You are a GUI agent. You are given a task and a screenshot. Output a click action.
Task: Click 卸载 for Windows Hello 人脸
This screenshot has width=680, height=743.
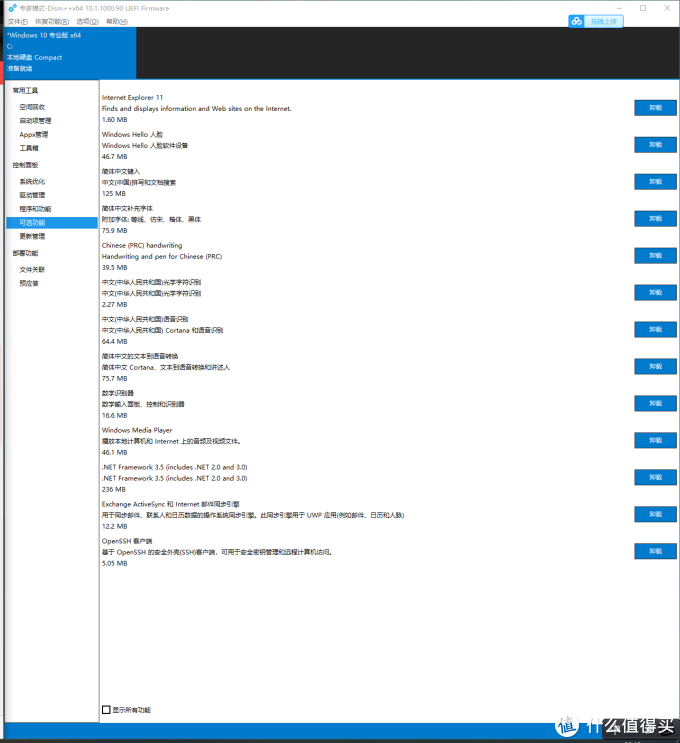point(655,145)
